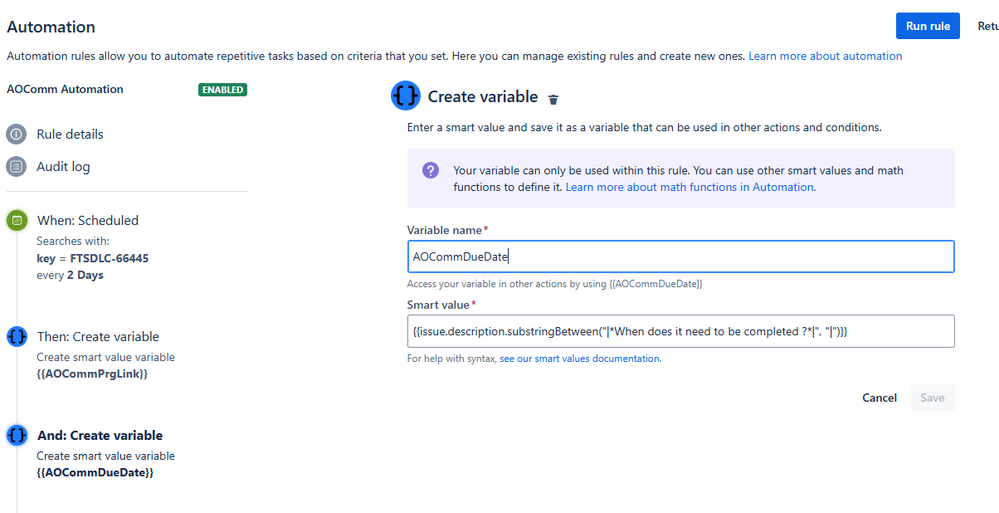The width and height of the screenshot is (999, 513).
Task: Open the smart values documentation link
Action: point(580,359)
